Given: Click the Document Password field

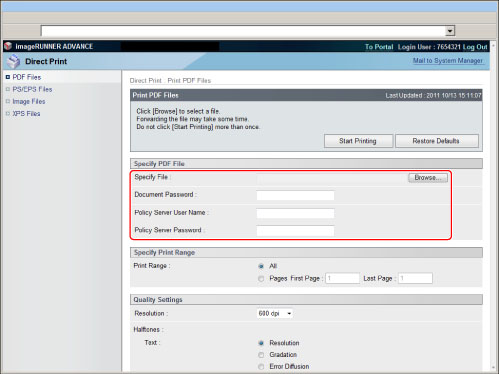Looking at the screenshot, I should 295,195.
